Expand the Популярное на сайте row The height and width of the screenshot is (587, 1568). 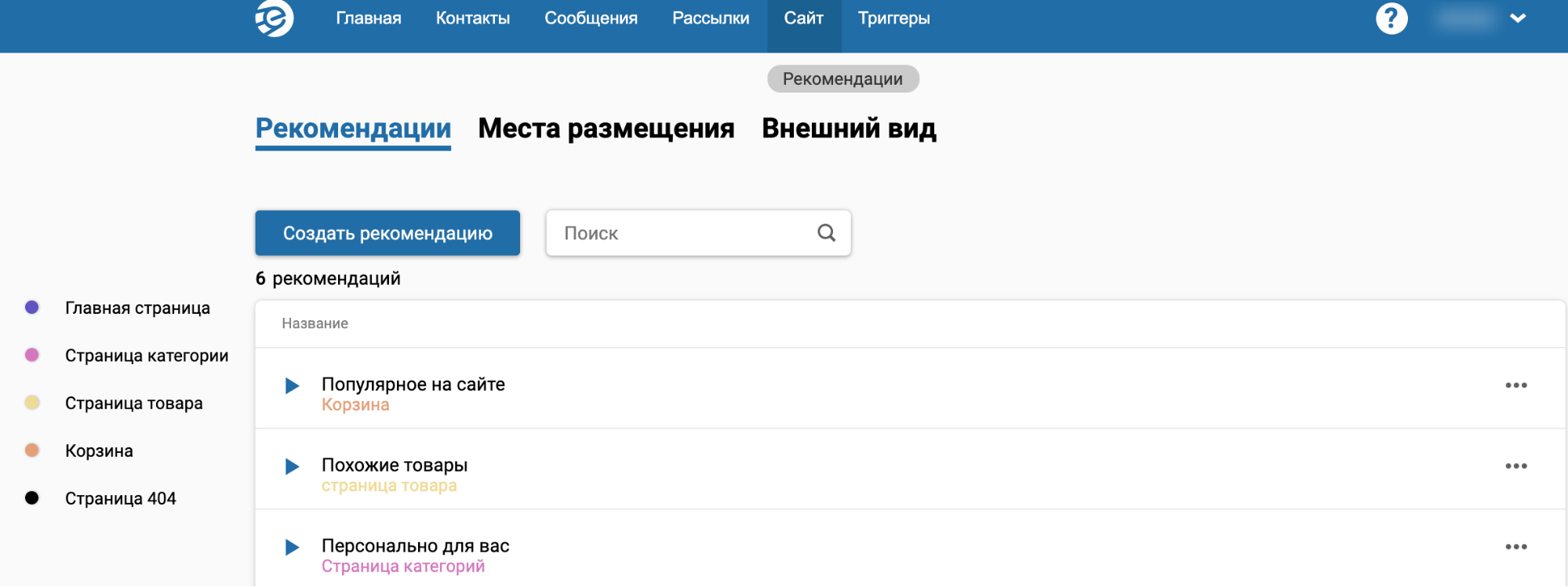click(292, 385)
